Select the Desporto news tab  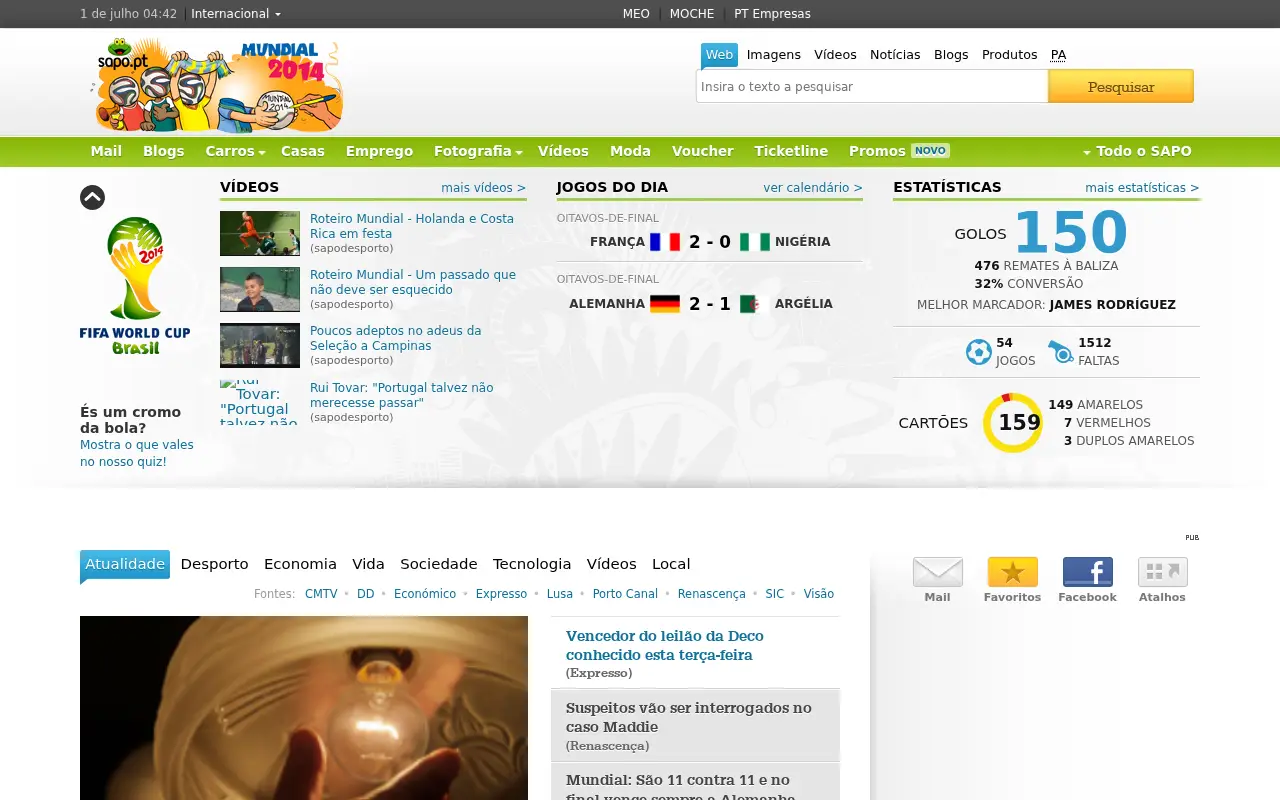point(214,564)
